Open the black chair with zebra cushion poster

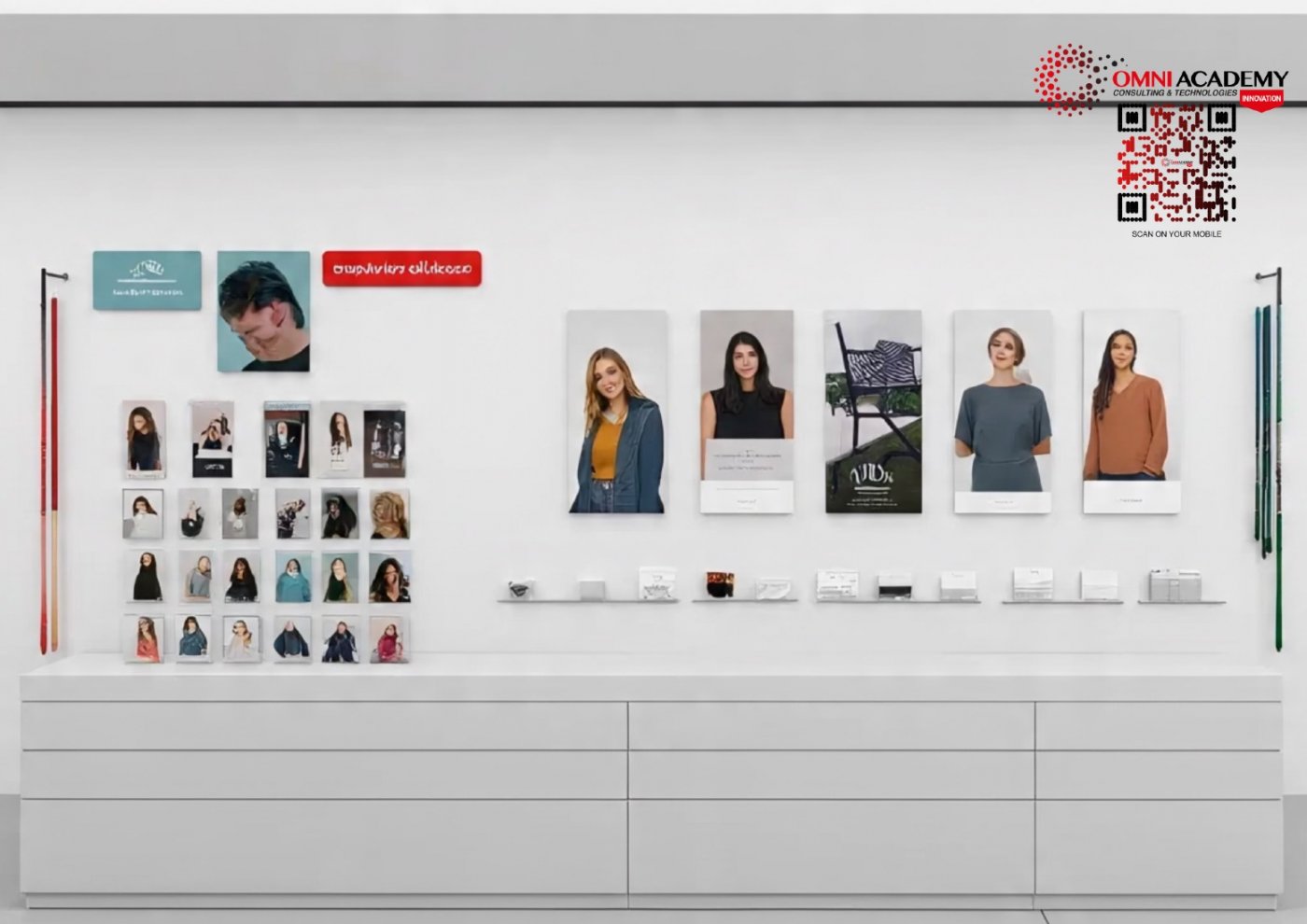click(x=873, y=412)
